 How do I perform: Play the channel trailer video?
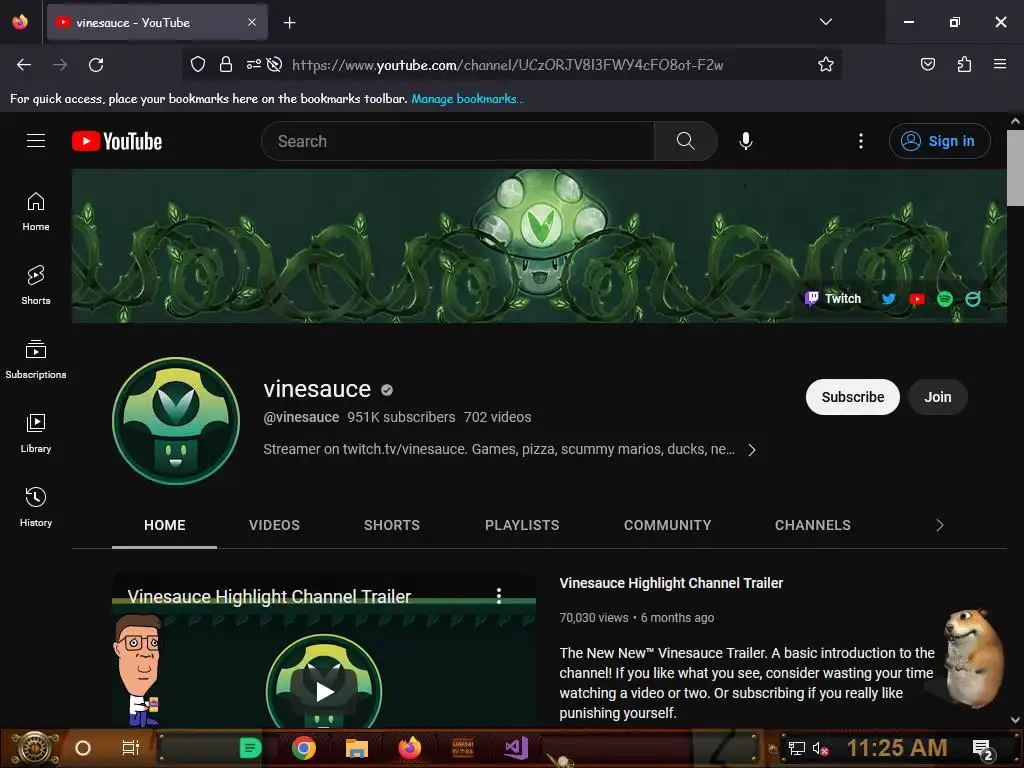tap(324, 692)
